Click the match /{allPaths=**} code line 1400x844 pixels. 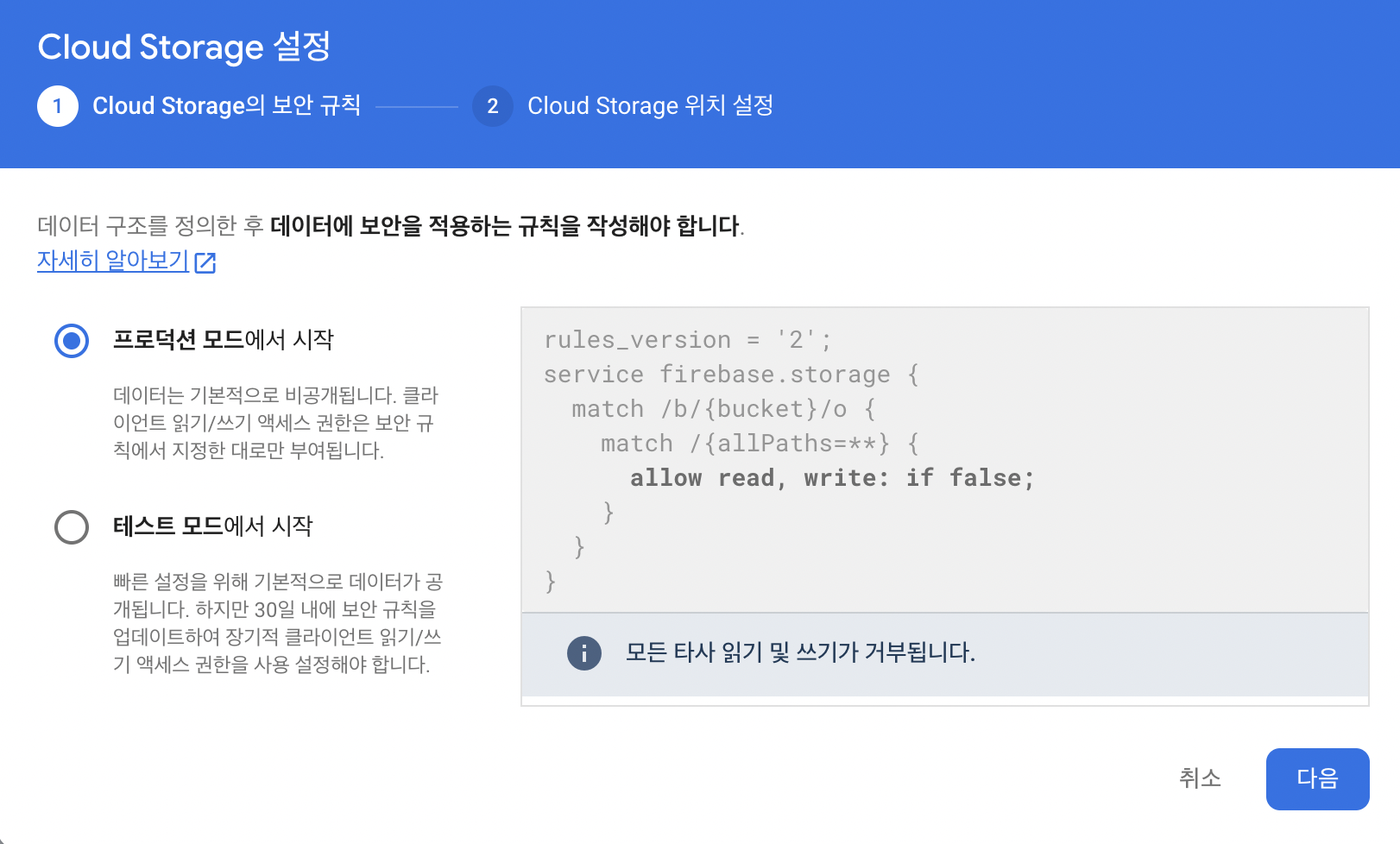[x=760, y=444]
